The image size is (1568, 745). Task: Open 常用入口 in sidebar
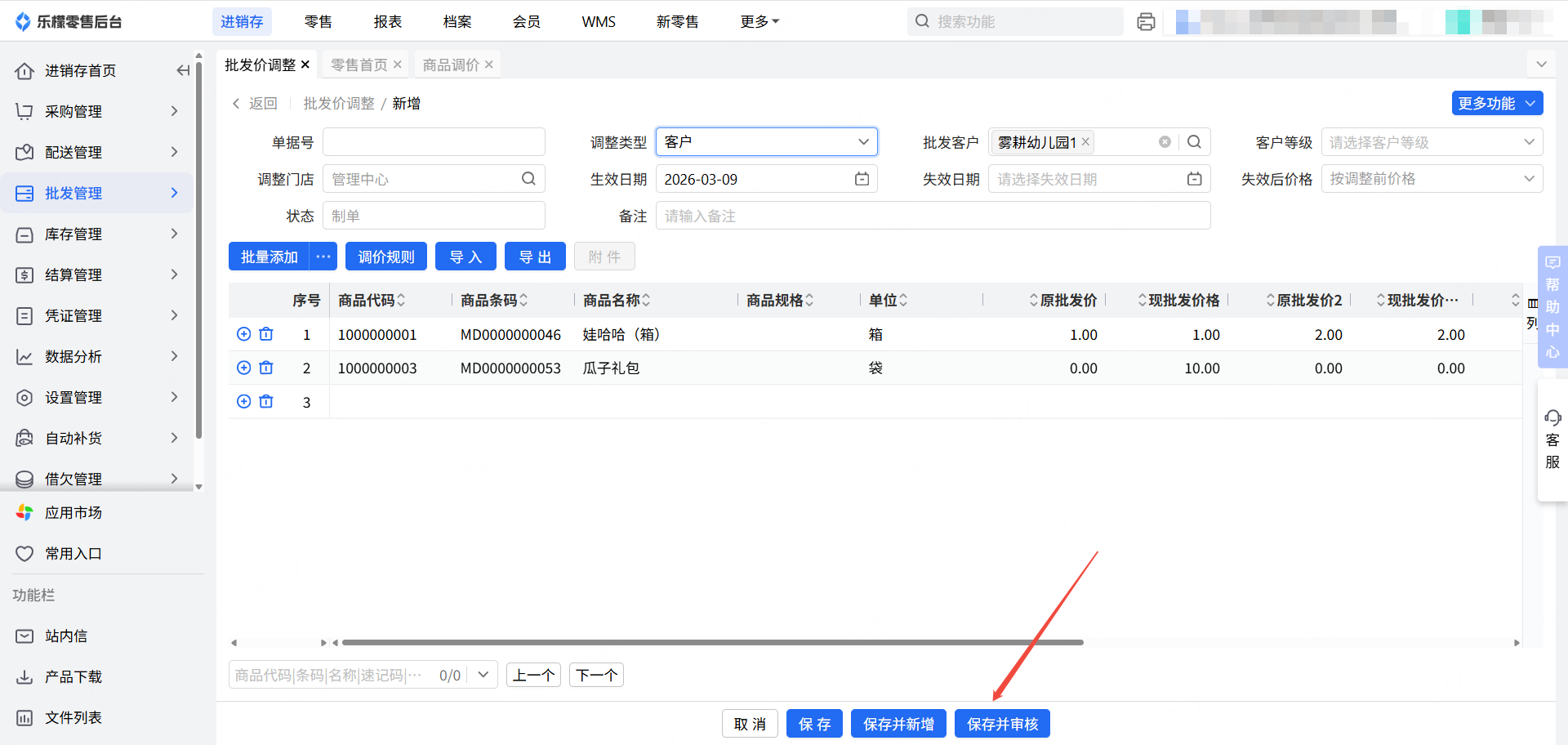73,554
